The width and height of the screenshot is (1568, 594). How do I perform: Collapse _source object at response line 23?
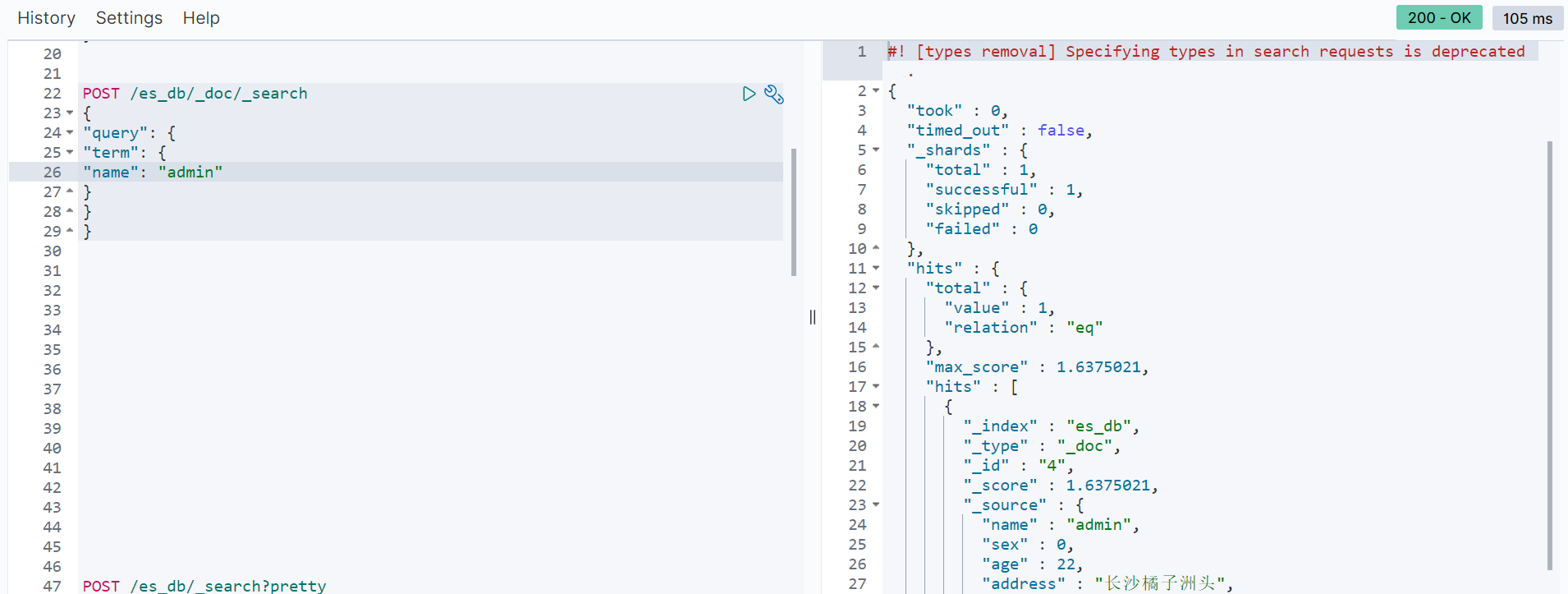pos(876,505)
